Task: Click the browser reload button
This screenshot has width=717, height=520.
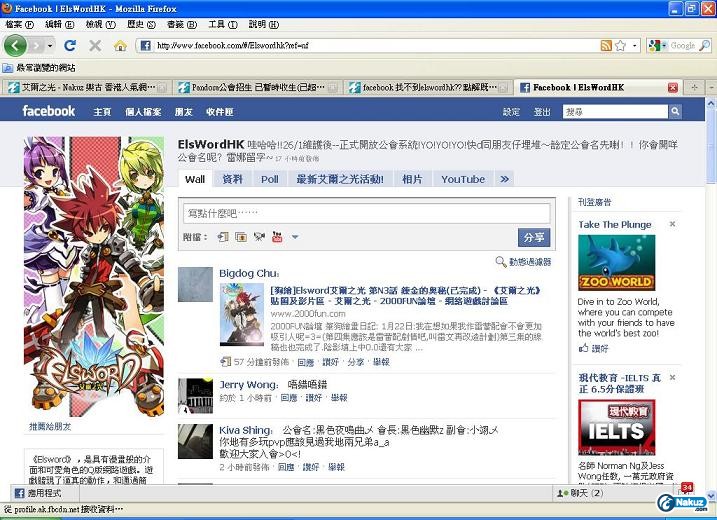Action: (x=70, y=46)
